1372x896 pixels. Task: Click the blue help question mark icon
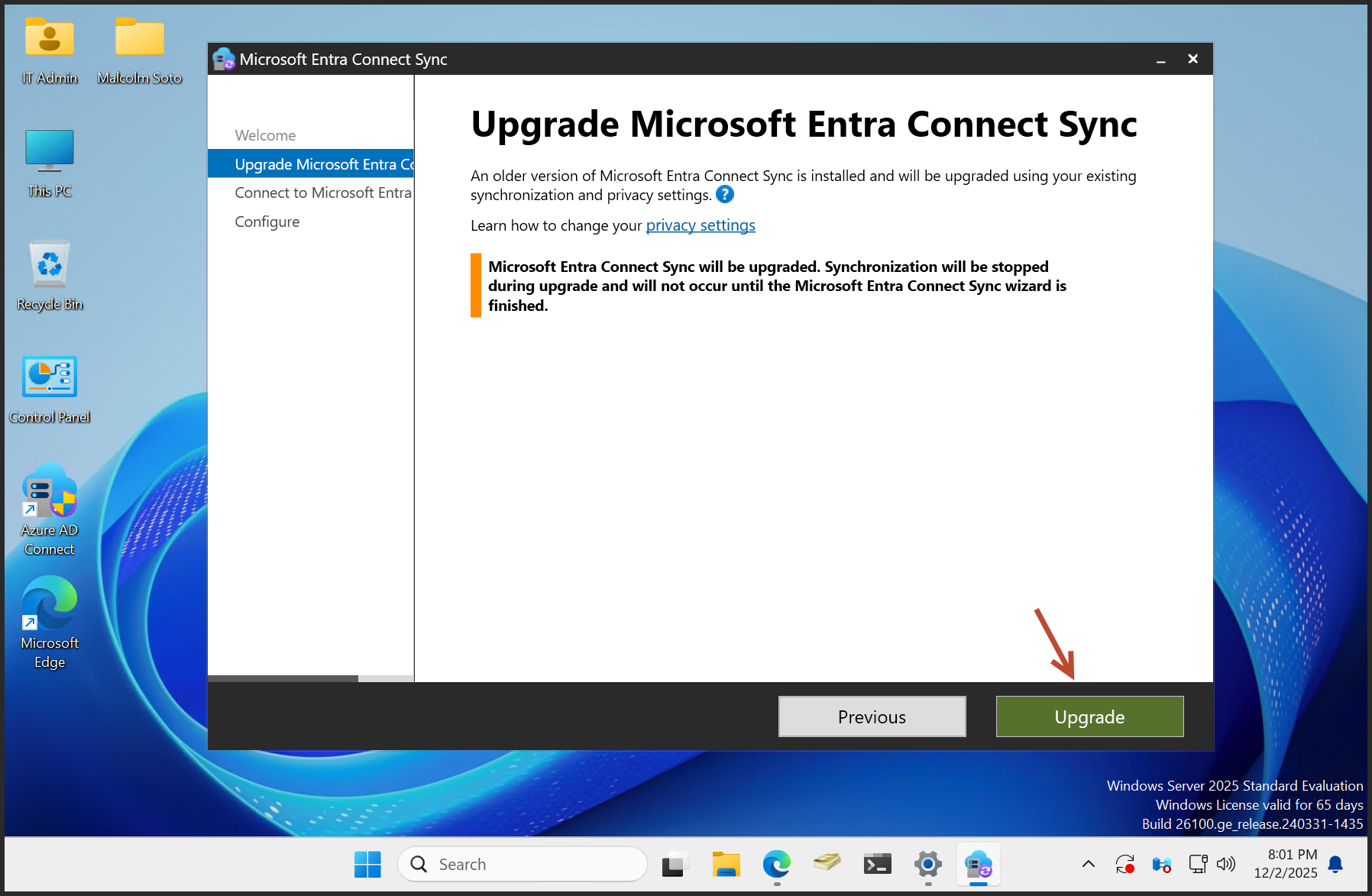(x=725, y=195)
